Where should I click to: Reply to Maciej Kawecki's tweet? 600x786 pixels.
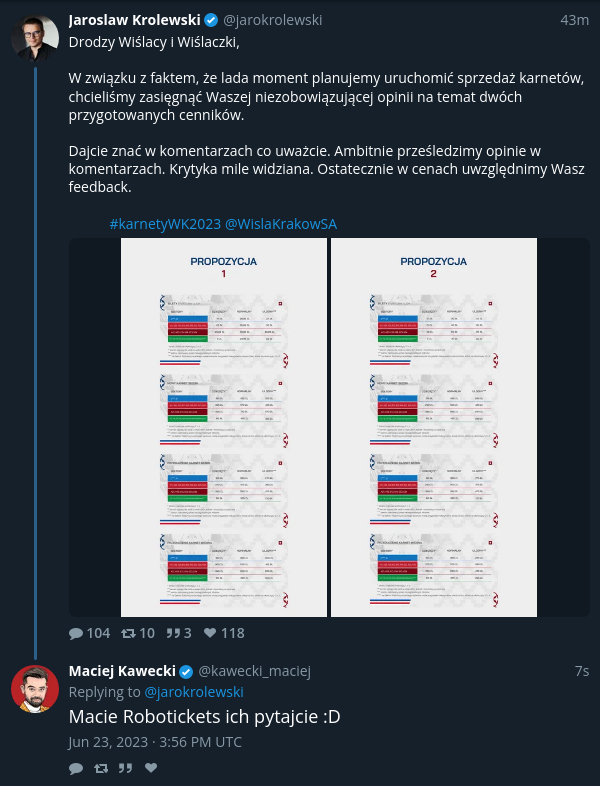[76, 768]
